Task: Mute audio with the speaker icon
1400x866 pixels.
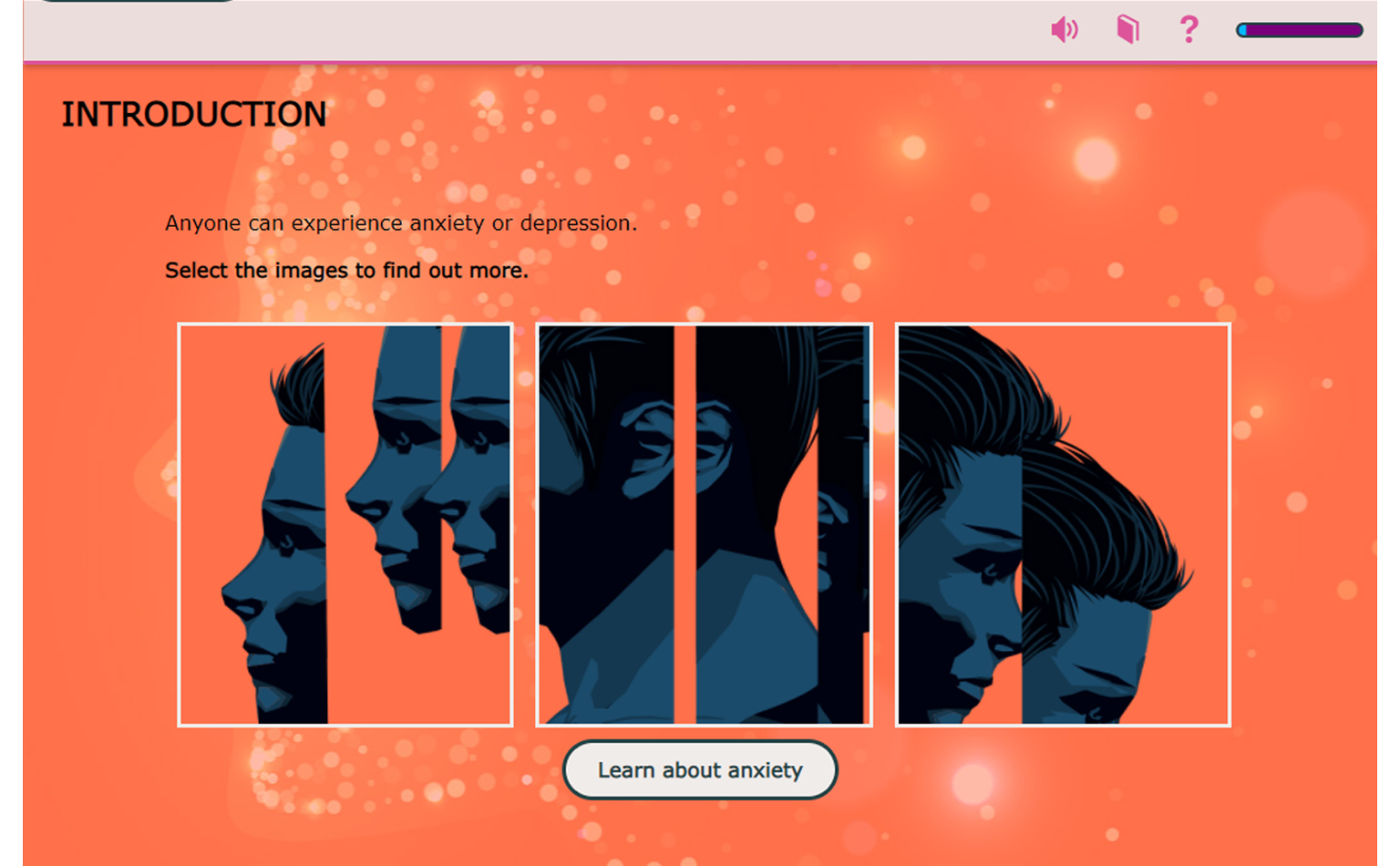Action: [x=1064, y=30]
